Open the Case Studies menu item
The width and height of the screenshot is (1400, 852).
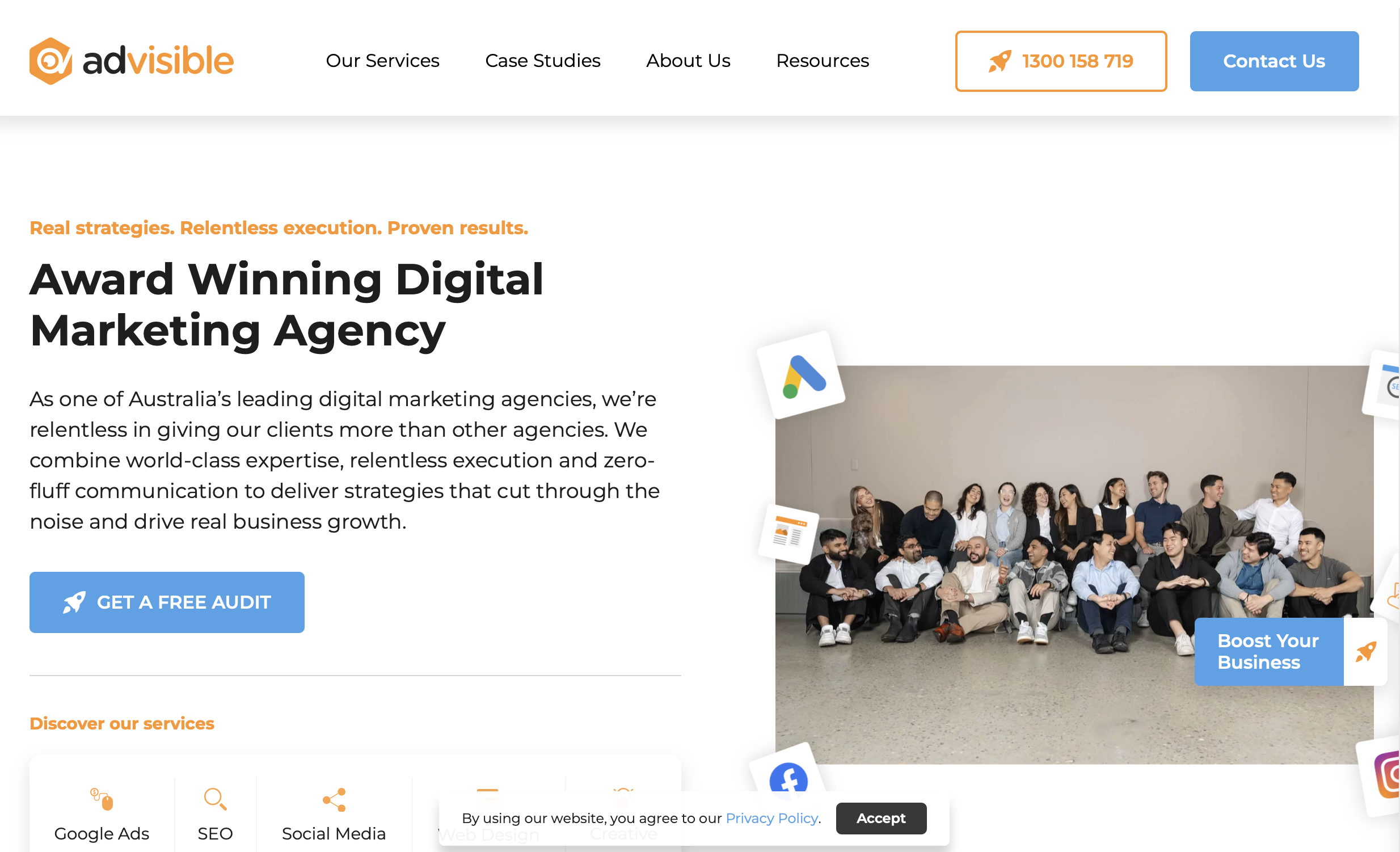pos(543,61)
